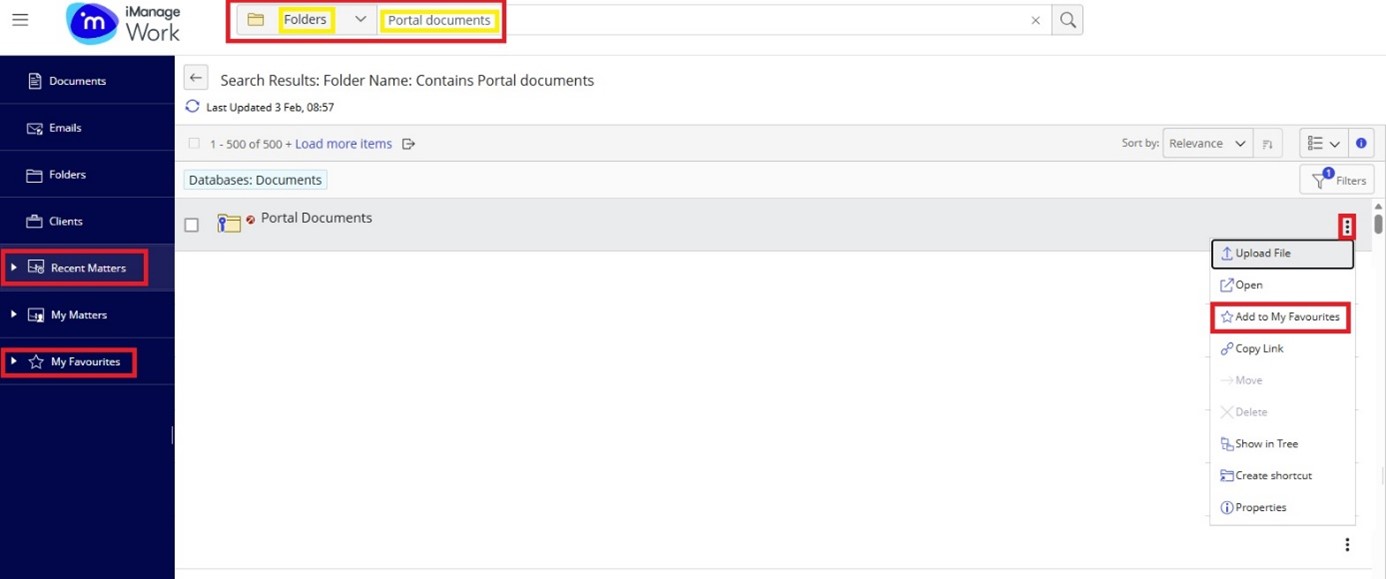Select Show in Tree from the context menu
The width and height of the screenshot is (1386, 579).
click(1264, 443)
